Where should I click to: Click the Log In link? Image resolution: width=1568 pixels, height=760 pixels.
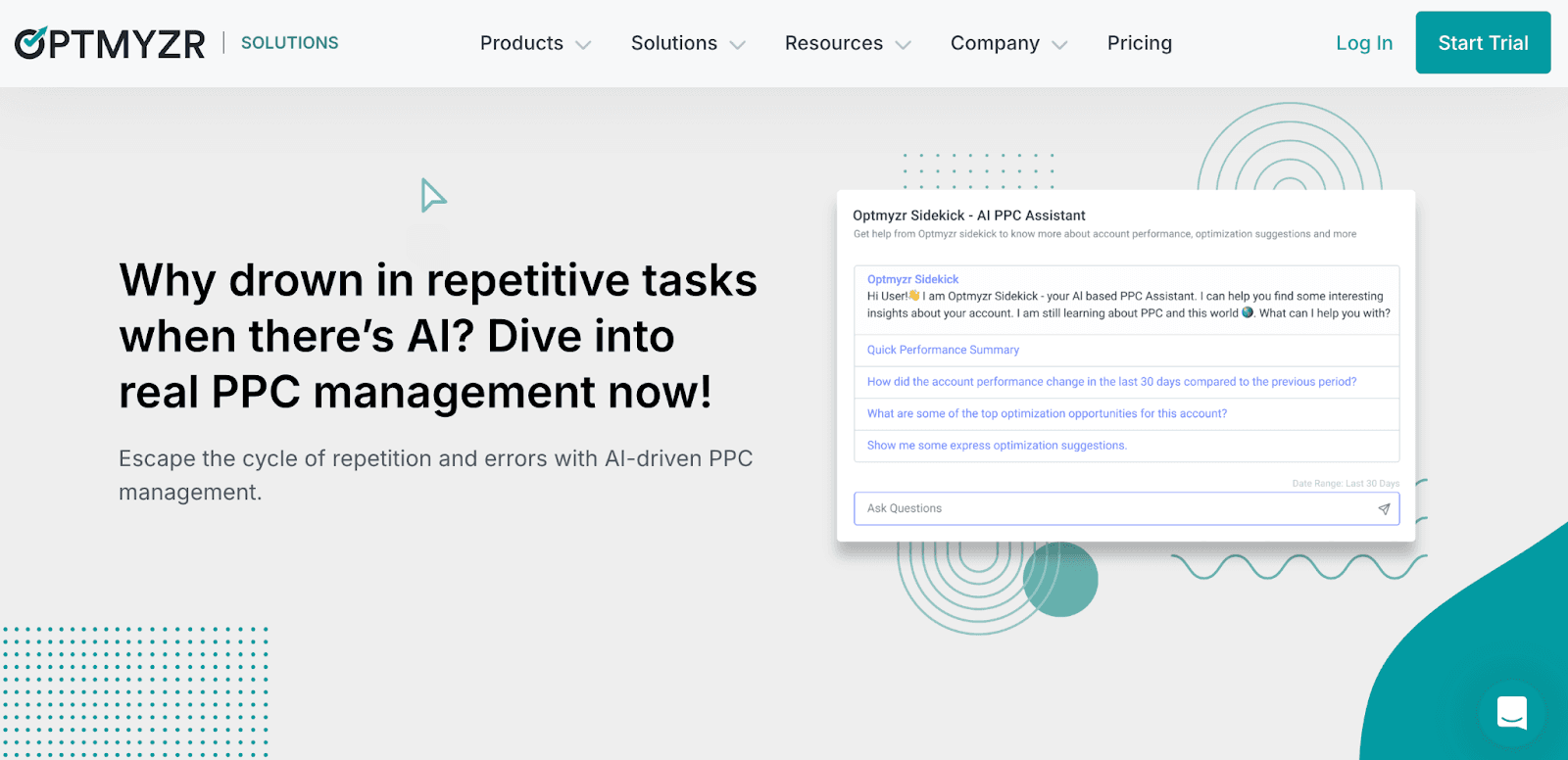(x=1363, y=43)
